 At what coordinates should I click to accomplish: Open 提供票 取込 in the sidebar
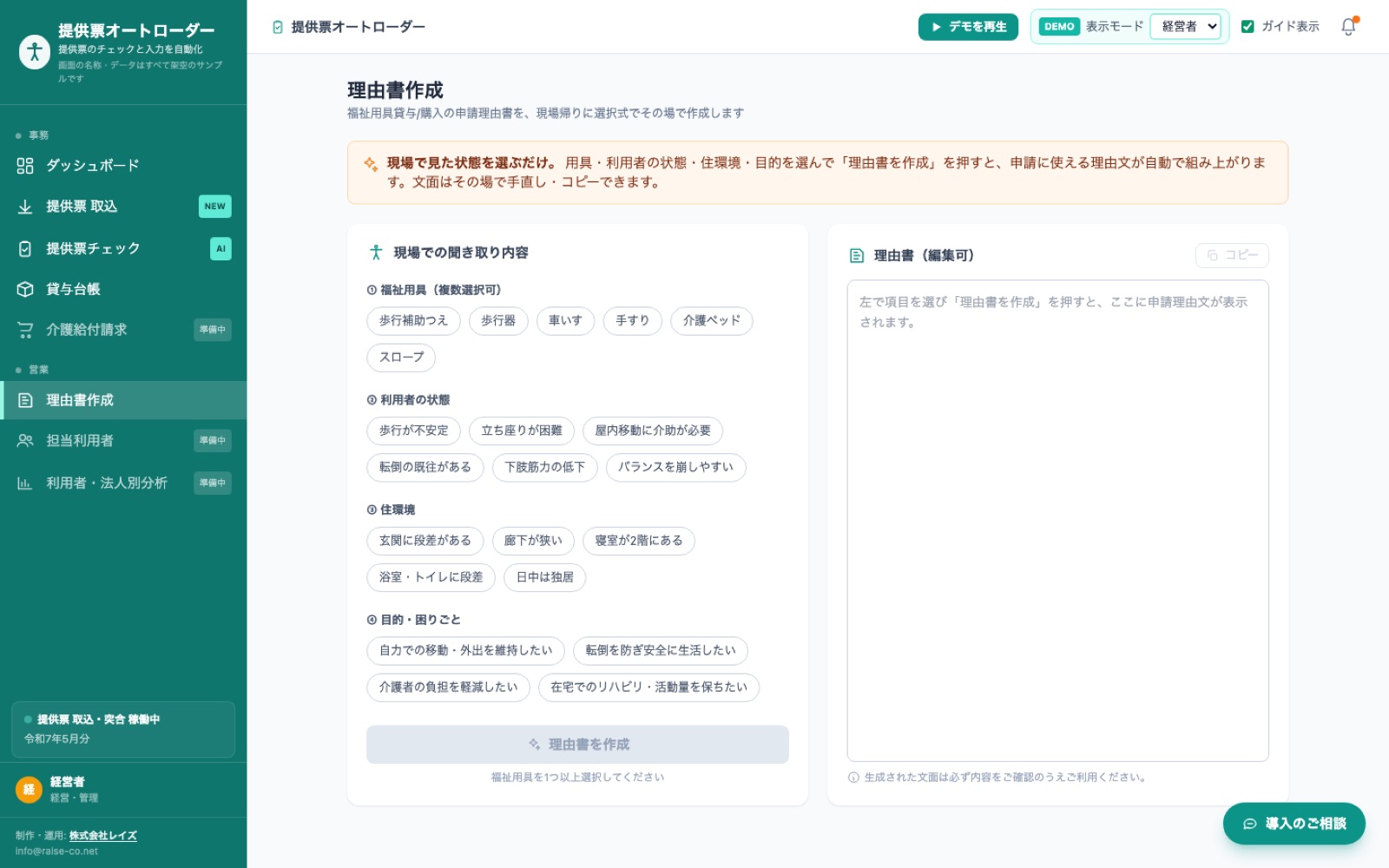[123, 207]
